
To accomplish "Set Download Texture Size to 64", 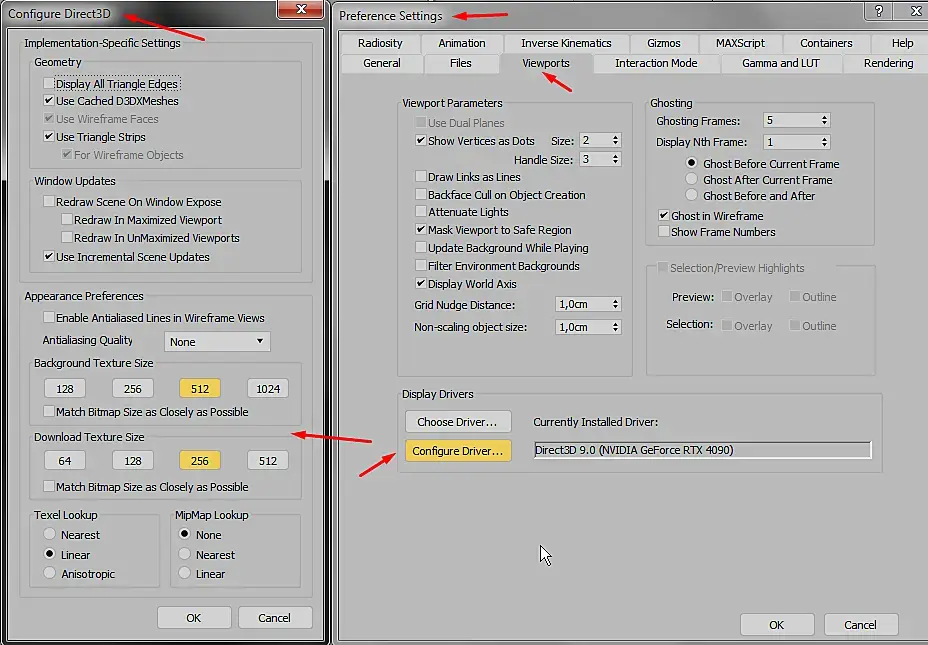I will click(x=65, y=460).
